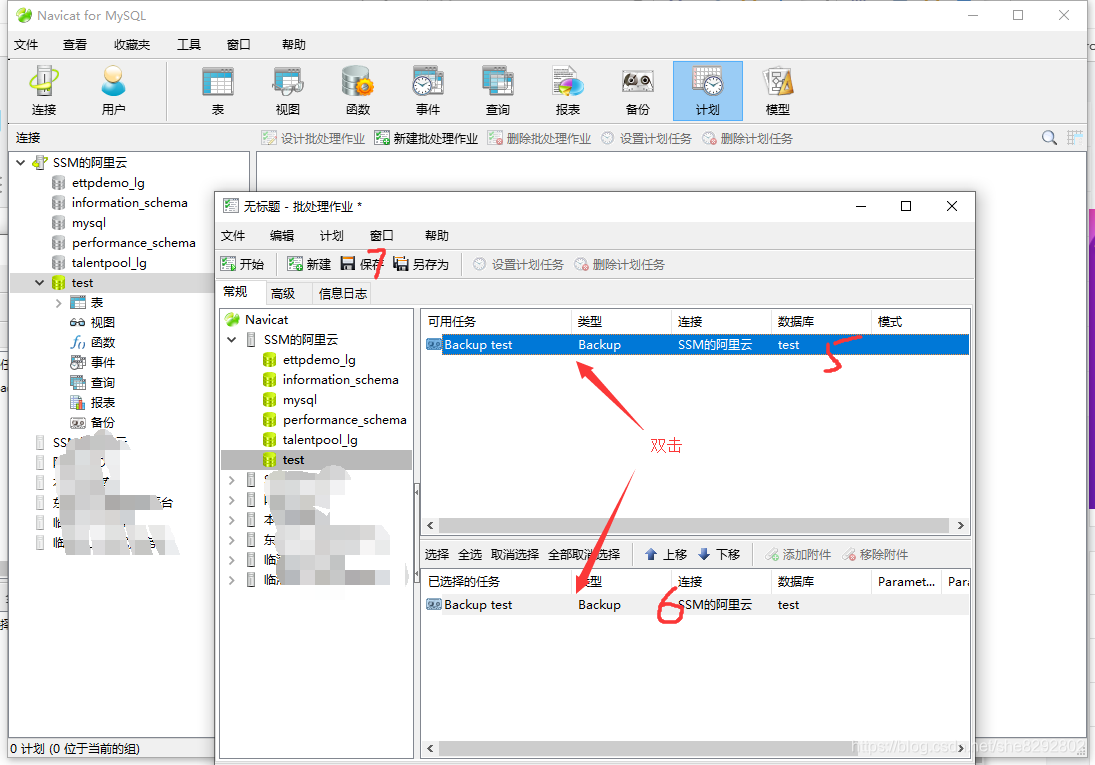The image size is (1095, 765).
Task: Select Navicat root in batch job dialog tree
Action: pos(266,319)
